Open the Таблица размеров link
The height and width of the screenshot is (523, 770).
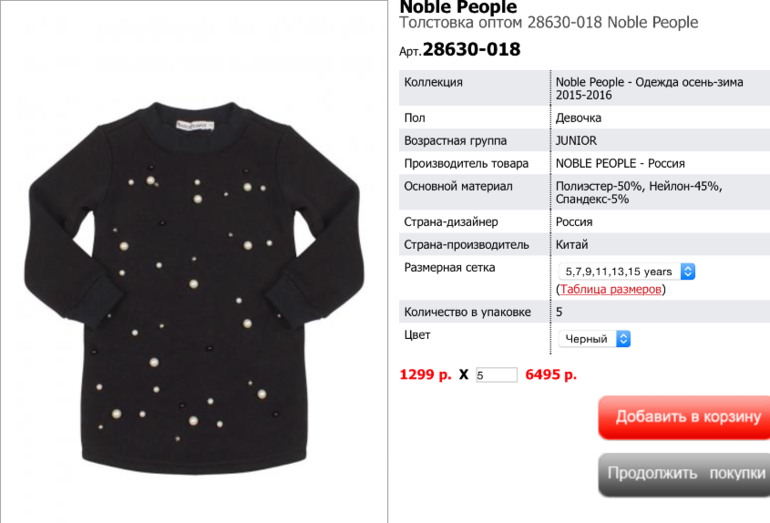(610, 289)
